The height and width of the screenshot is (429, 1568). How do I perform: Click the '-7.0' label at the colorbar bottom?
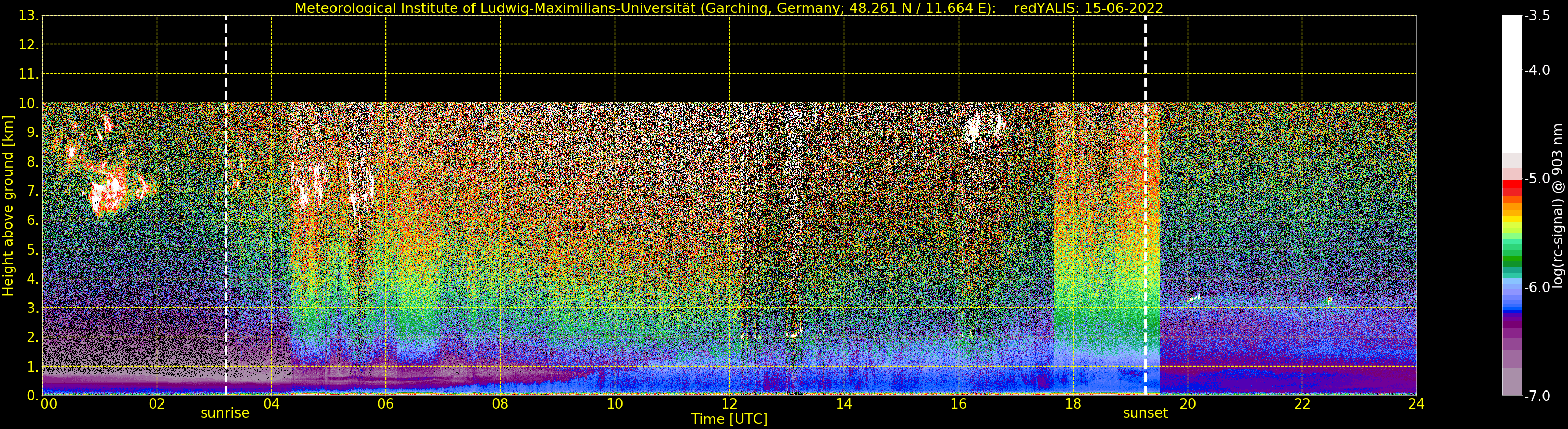click(1537, 396)
